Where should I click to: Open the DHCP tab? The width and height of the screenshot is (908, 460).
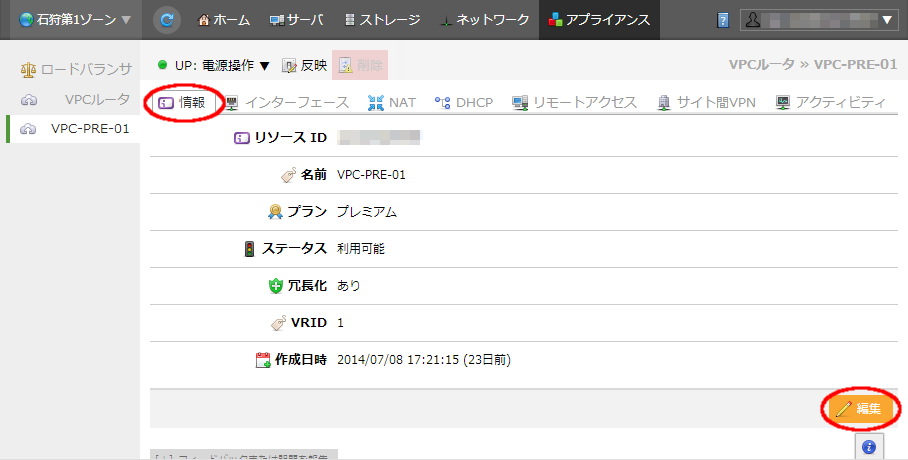click(464, 103)
